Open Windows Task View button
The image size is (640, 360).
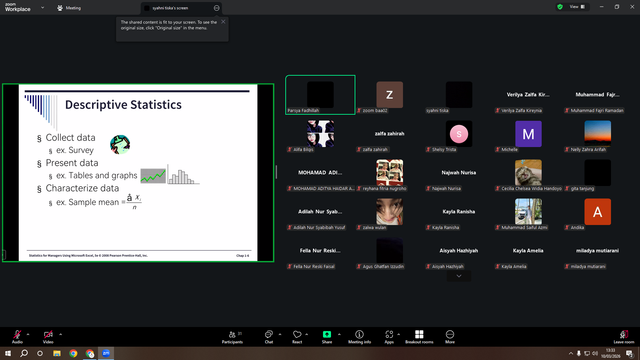point(40,353)
